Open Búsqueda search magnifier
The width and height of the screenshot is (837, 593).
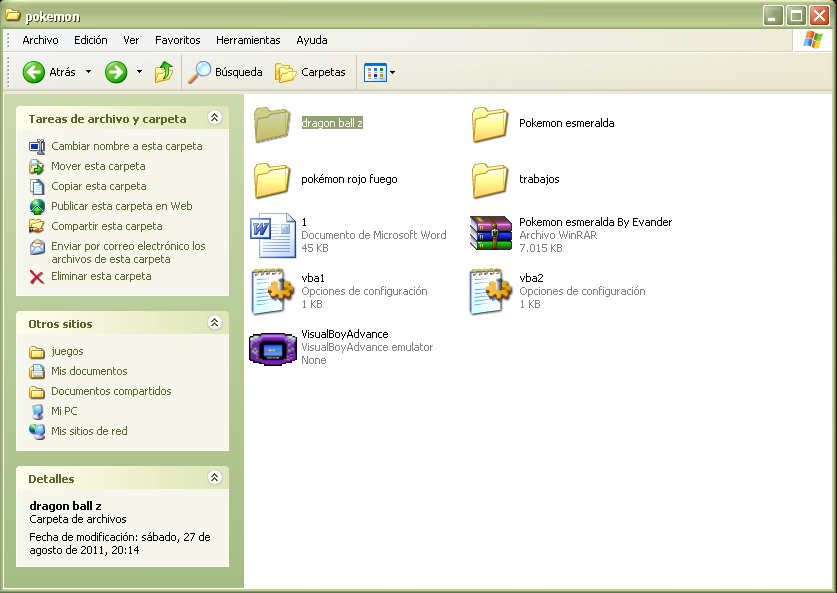[200, 72]
